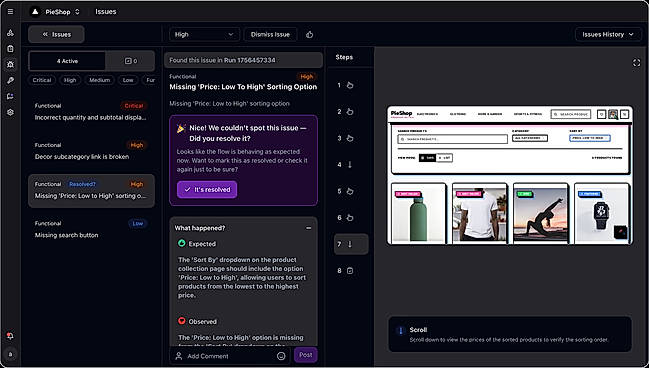The image size is (649, 368).
Task: Mark issue with It's resolved button
Action: coord(207,190)
